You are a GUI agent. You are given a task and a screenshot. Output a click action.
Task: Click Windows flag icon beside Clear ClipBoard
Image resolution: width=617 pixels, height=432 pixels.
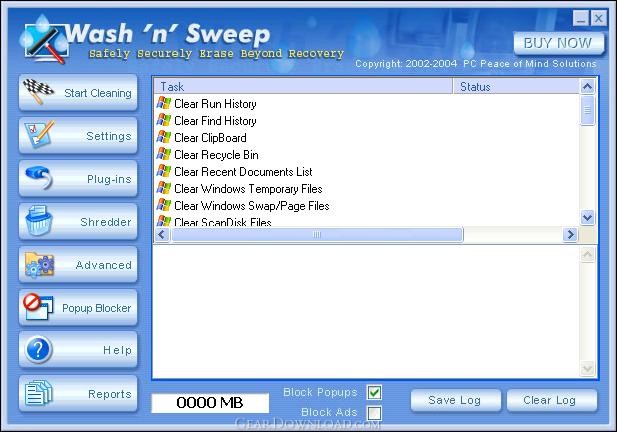[x=164, y=137]
